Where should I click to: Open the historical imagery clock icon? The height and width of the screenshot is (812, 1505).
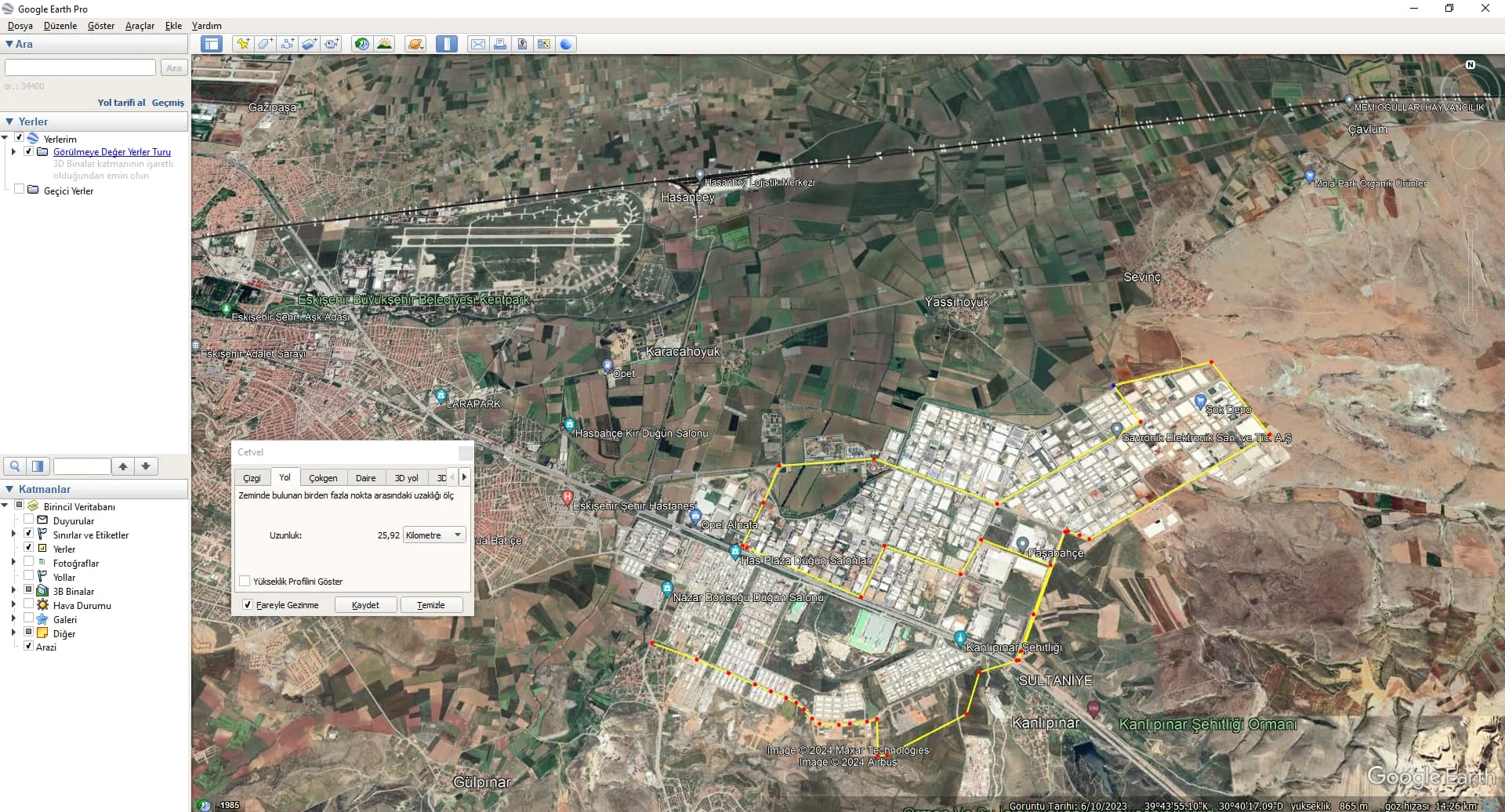[x=361, y=44]
